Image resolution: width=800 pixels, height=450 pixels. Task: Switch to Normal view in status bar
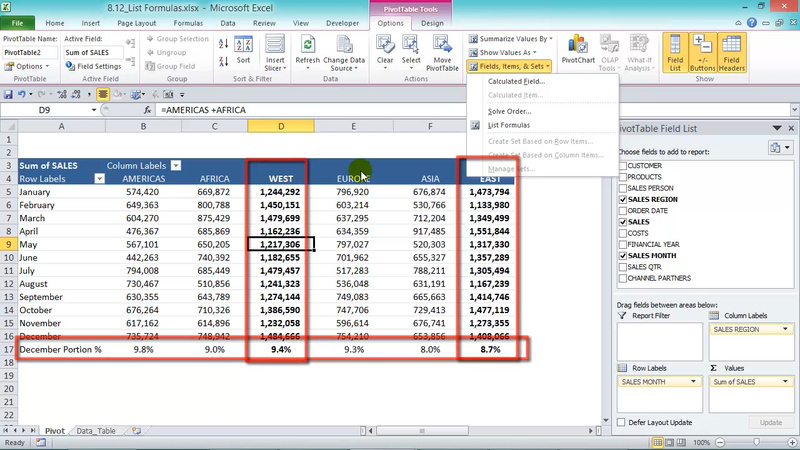[x=658, y=442]
